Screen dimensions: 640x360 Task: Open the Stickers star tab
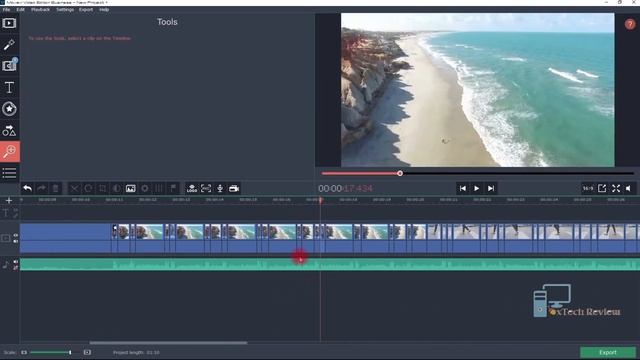click(x=9, y=109)
